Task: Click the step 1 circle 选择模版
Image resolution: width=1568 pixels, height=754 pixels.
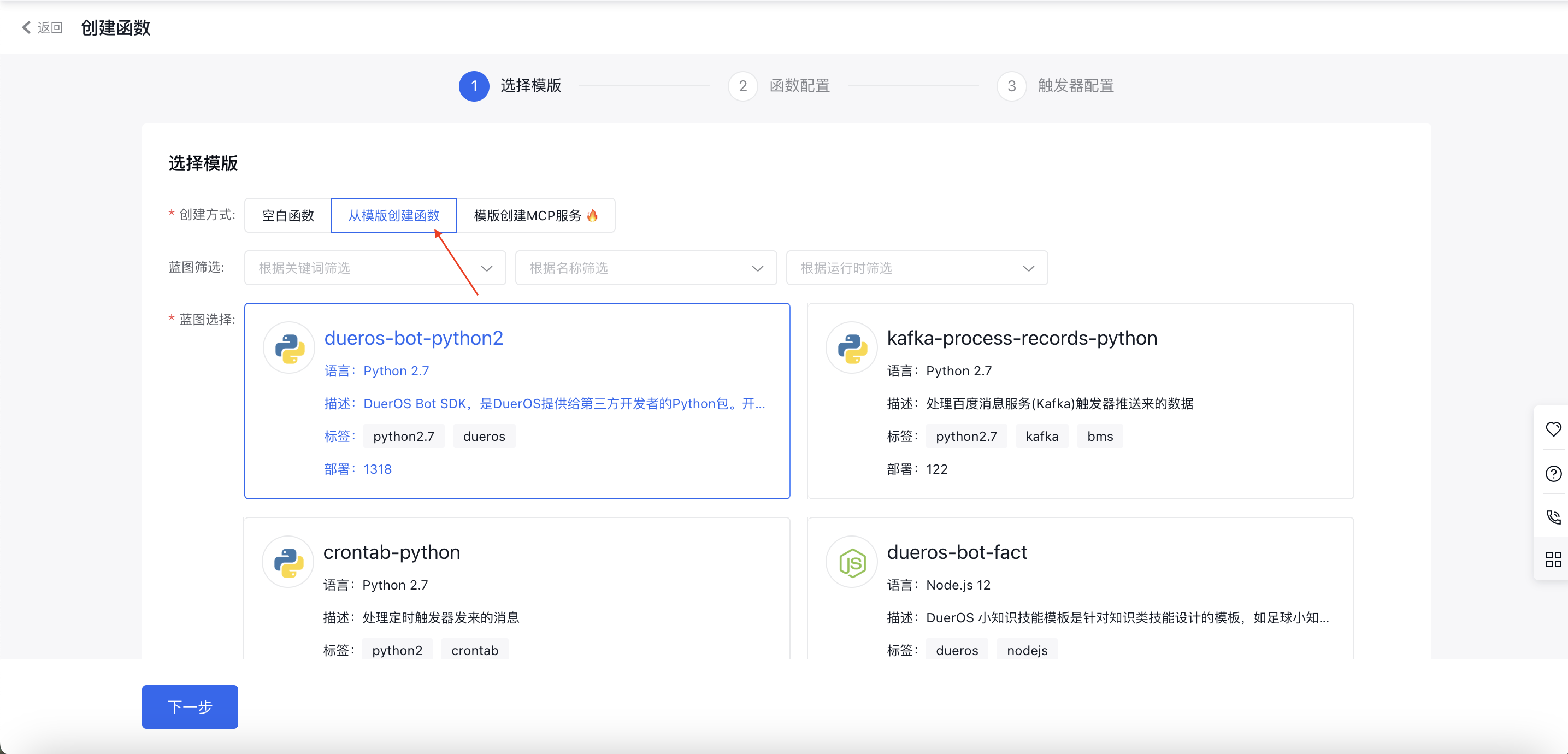Action: pos(474,86)
